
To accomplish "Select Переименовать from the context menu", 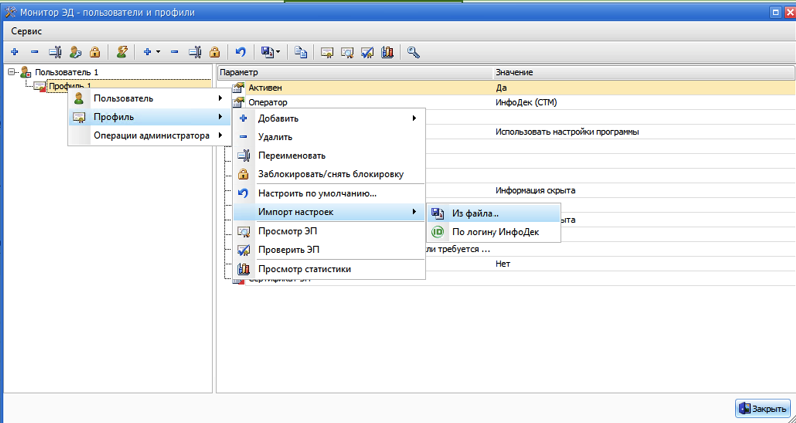I will pyautogui.click(x=291, y=156).
